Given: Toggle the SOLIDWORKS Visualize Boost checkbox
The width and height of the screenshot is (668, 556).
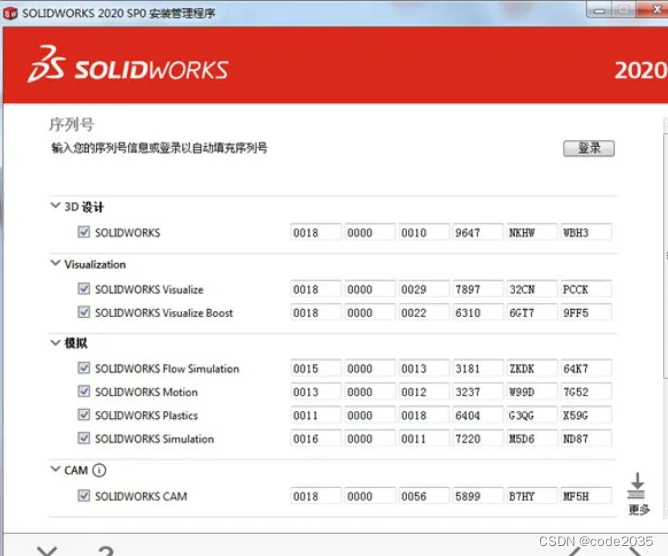Looking at the screenshot, I should [x=84, y=312].
